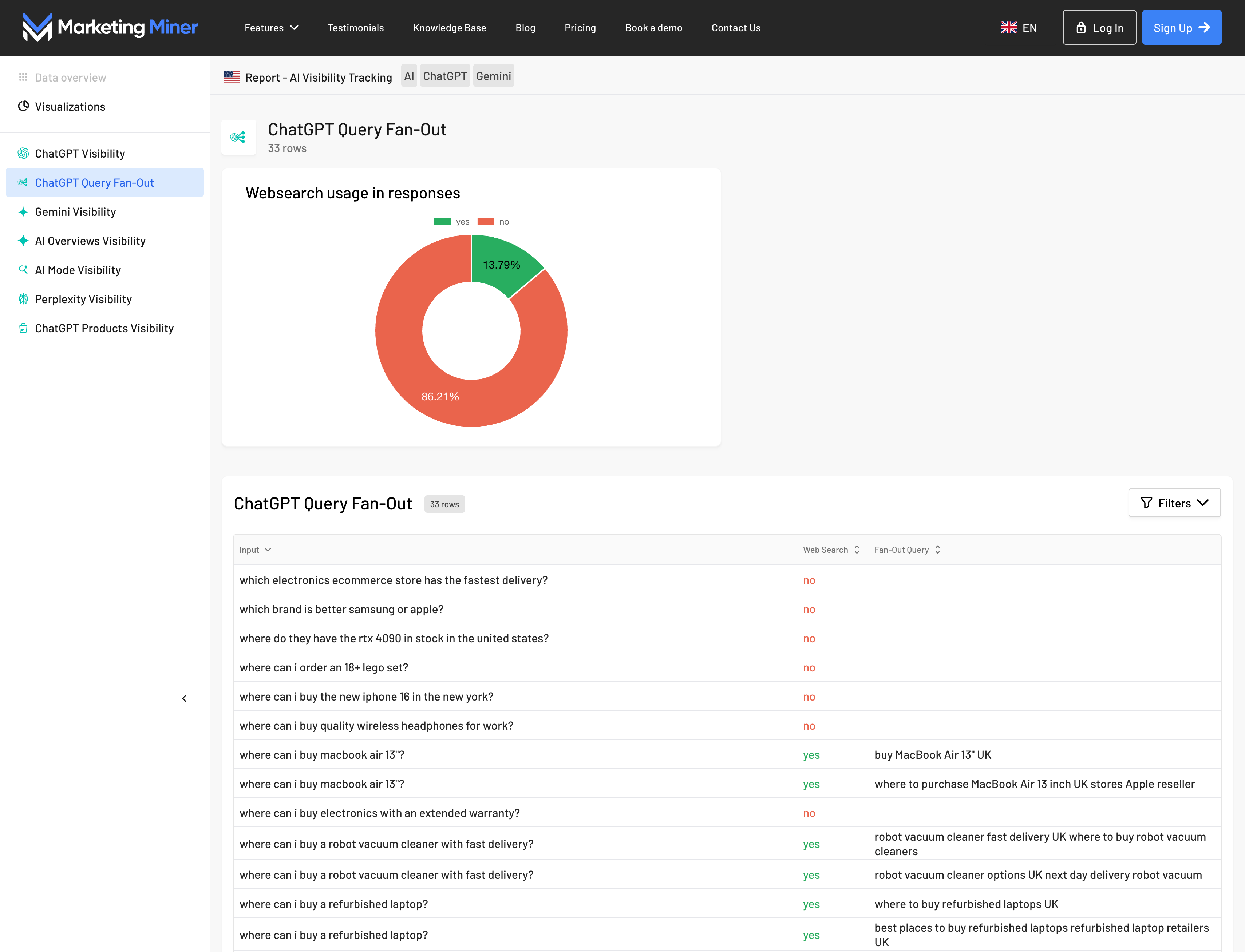The image size is (1245, 952).
Task: Click the ChatGPT Products Visibility bag icon
Action: coord(23,328)
